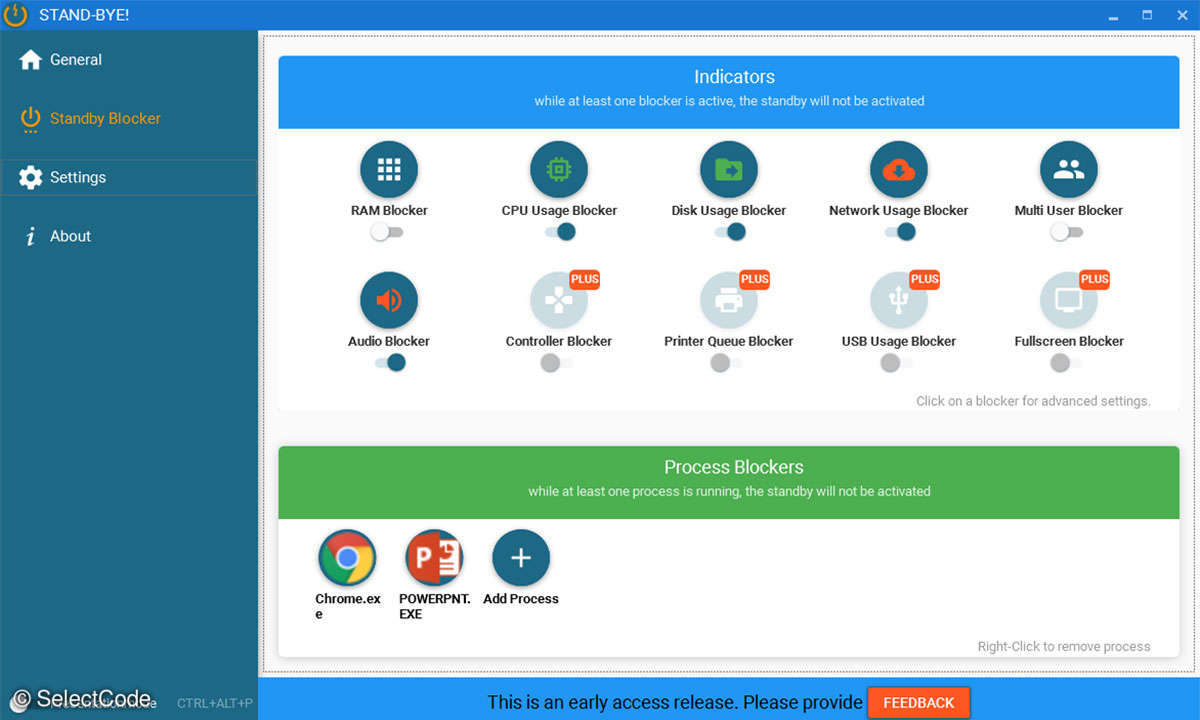
Task: Switch off the Network Usage Blocker toggle
Action: click(900, 232)
